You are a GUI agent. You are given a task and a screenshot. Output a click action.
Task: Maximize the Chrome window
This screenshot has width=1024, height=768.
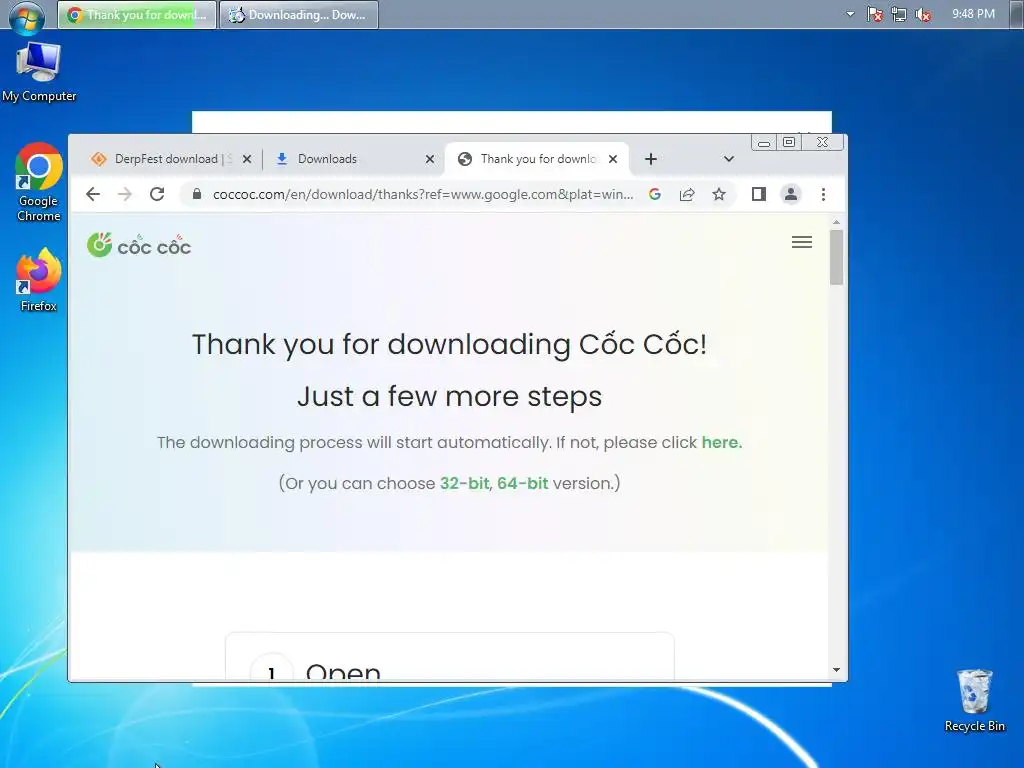[x=789, y=142]
